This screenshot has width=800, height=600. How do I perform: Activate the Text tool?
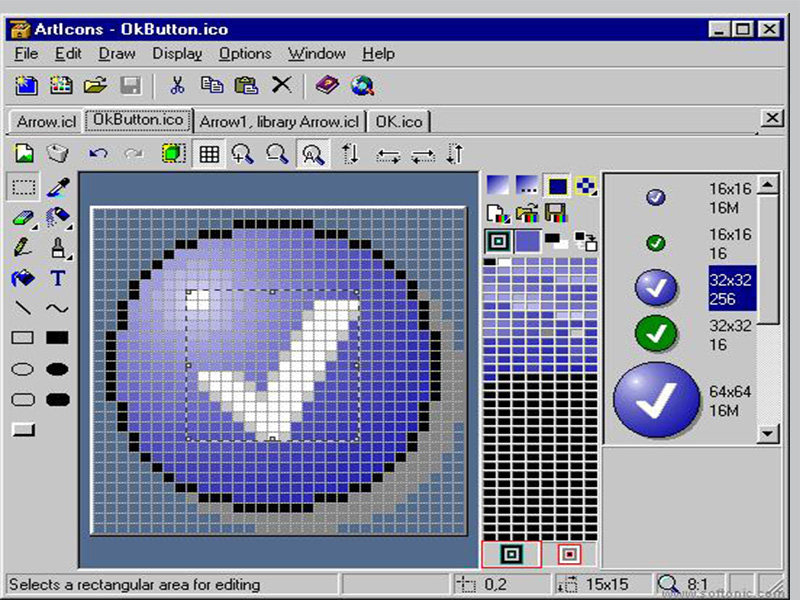(x=58, y=278)
